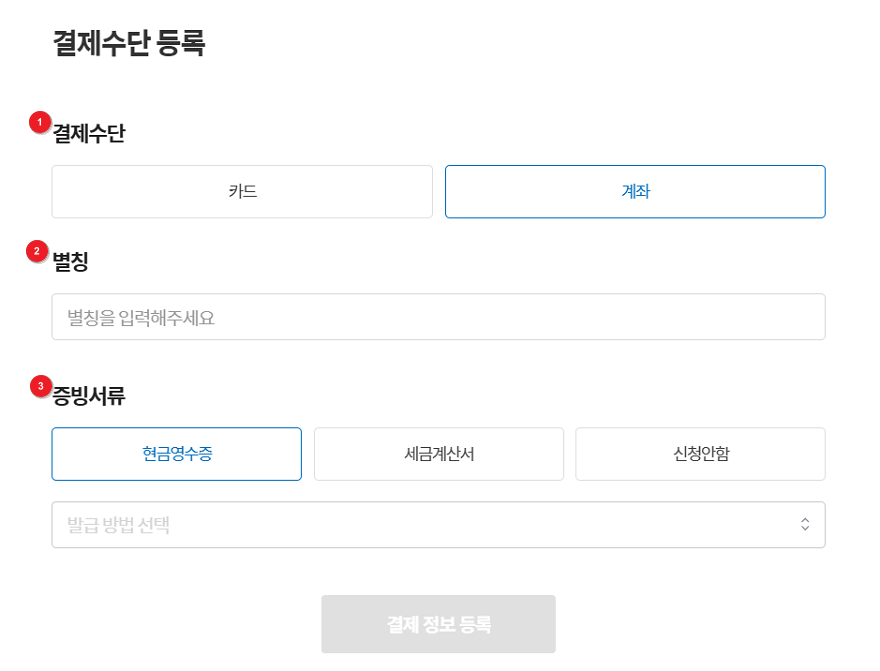Click the red number 1 step badge
Image resolution: width=880 pixels, height=671 pixels.
40,122
